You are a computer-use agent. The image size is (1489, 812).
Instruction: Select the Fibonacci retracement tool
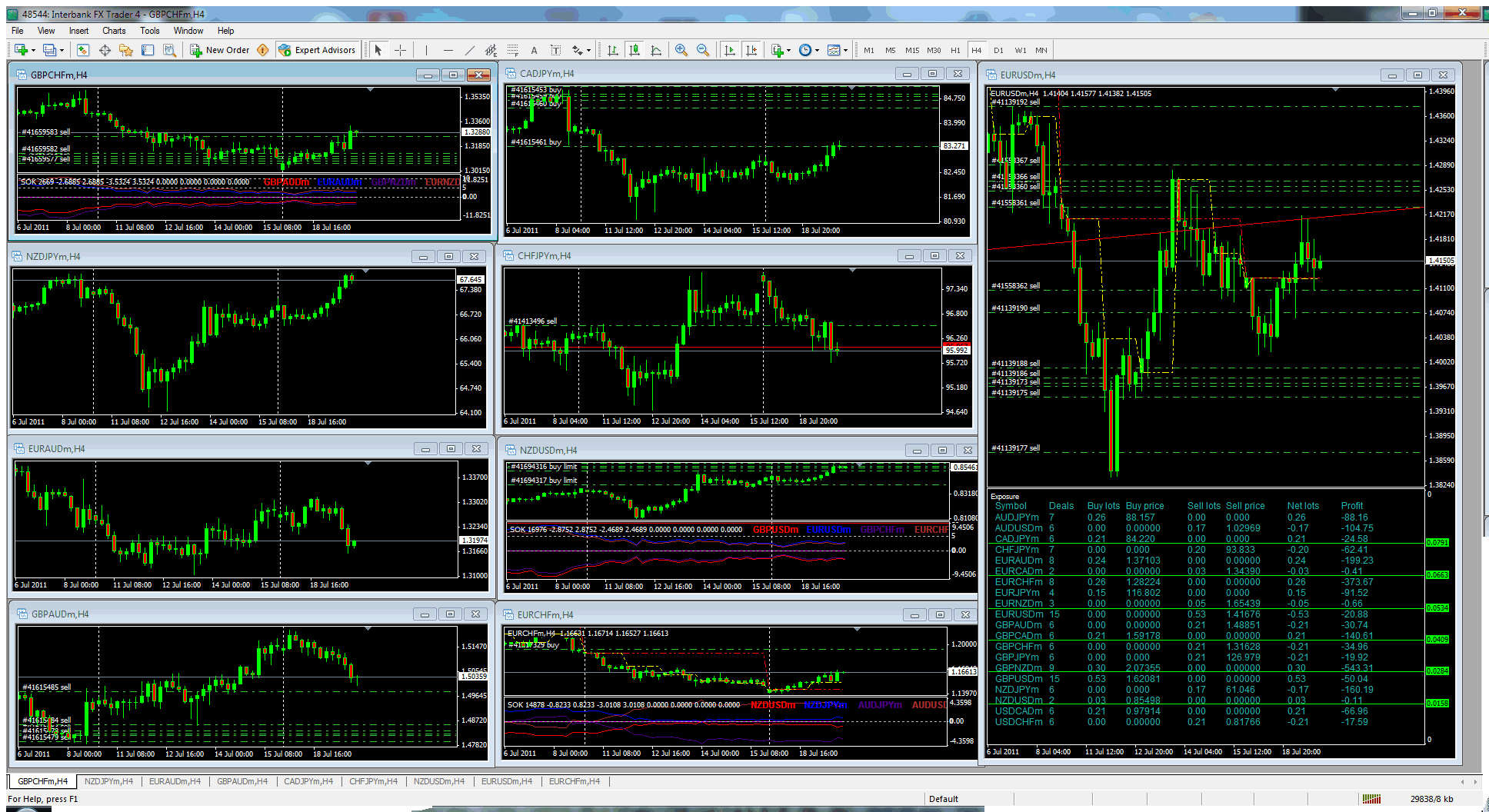click(x=512, y=50)
